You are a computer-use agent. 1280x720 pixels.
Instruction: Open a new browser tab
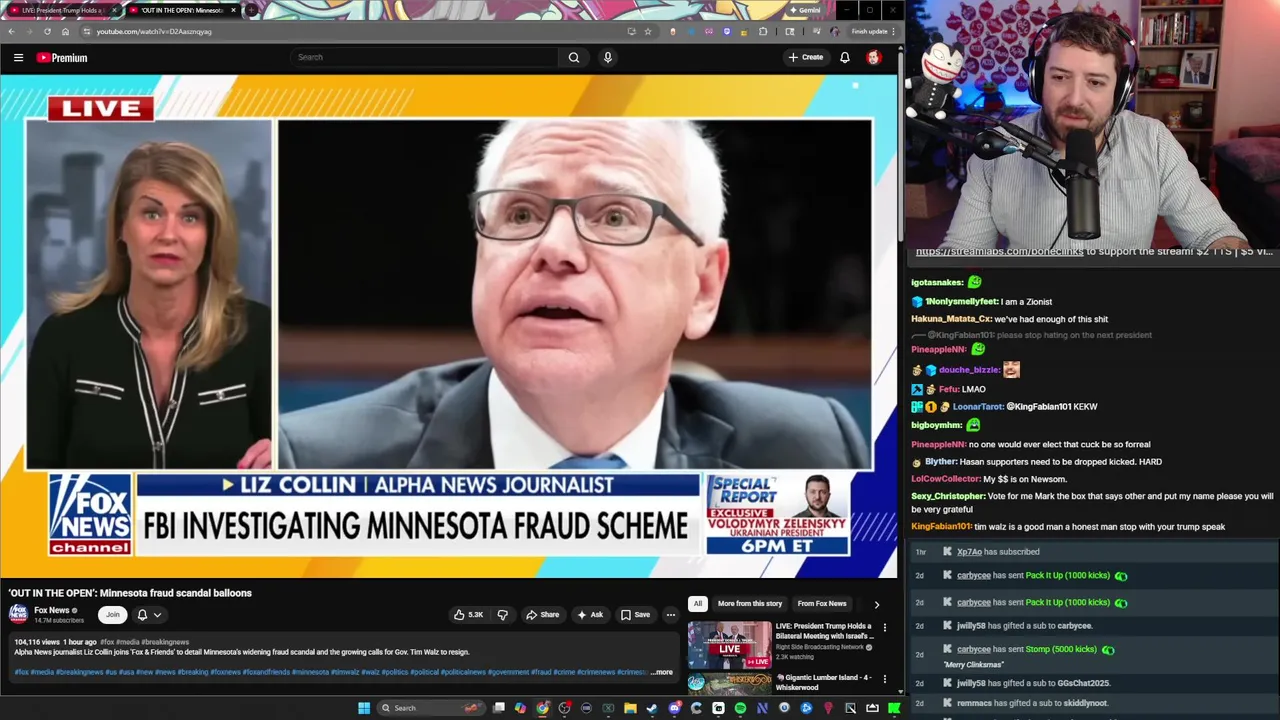coord(251,10)
